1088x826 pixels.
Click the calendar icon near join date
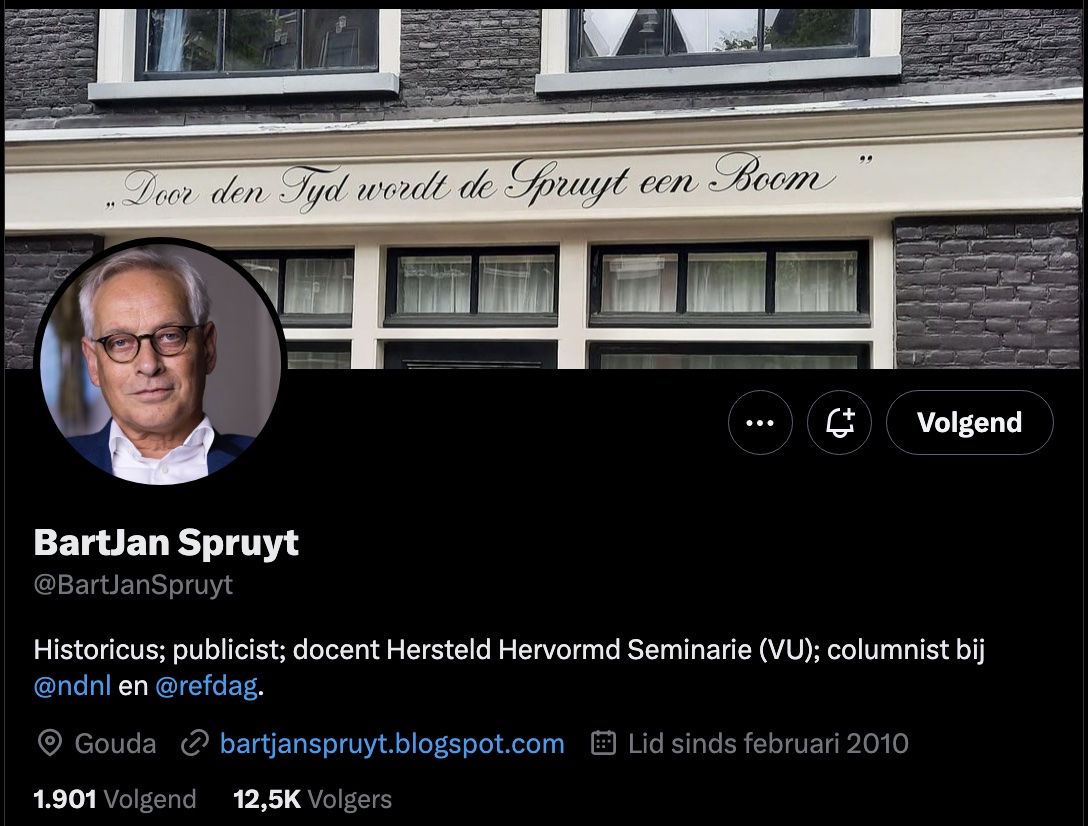[603, 743]
